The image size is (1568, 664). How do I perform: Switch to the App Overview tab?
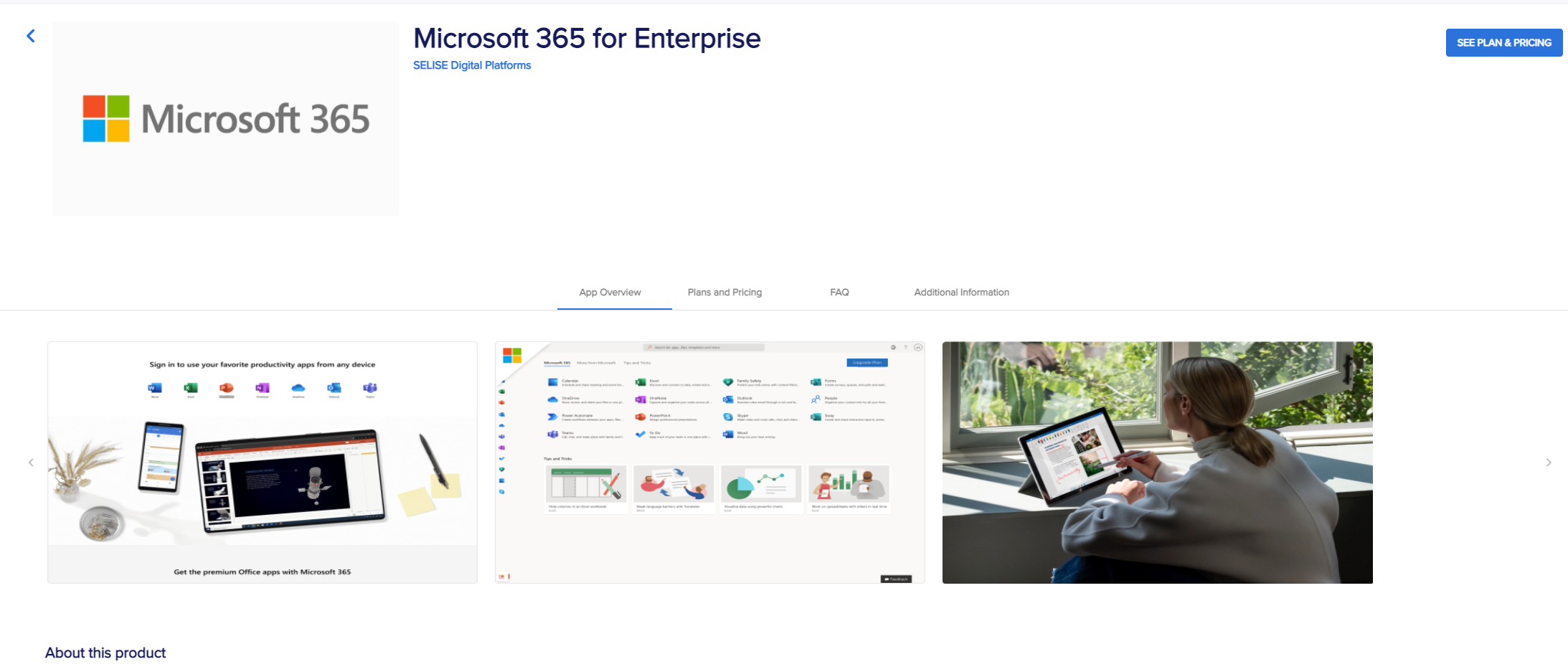(610, 293)
